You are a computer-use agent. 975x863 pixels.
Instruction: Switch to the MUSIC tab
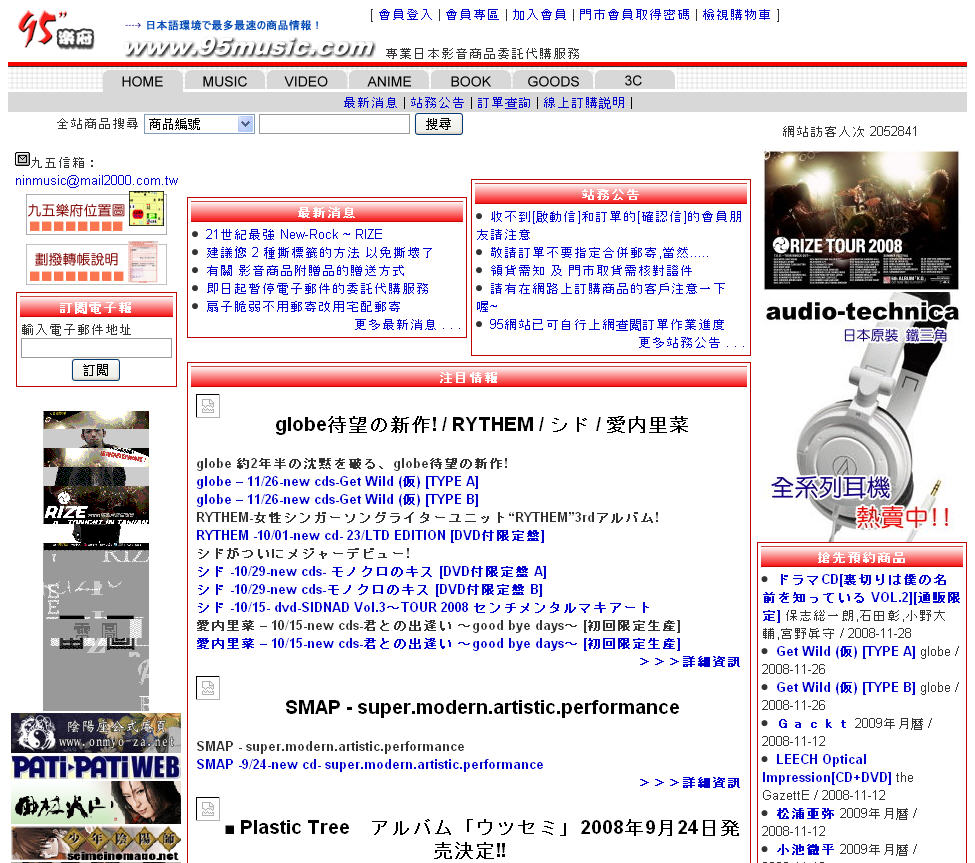(x=224, y=81)
